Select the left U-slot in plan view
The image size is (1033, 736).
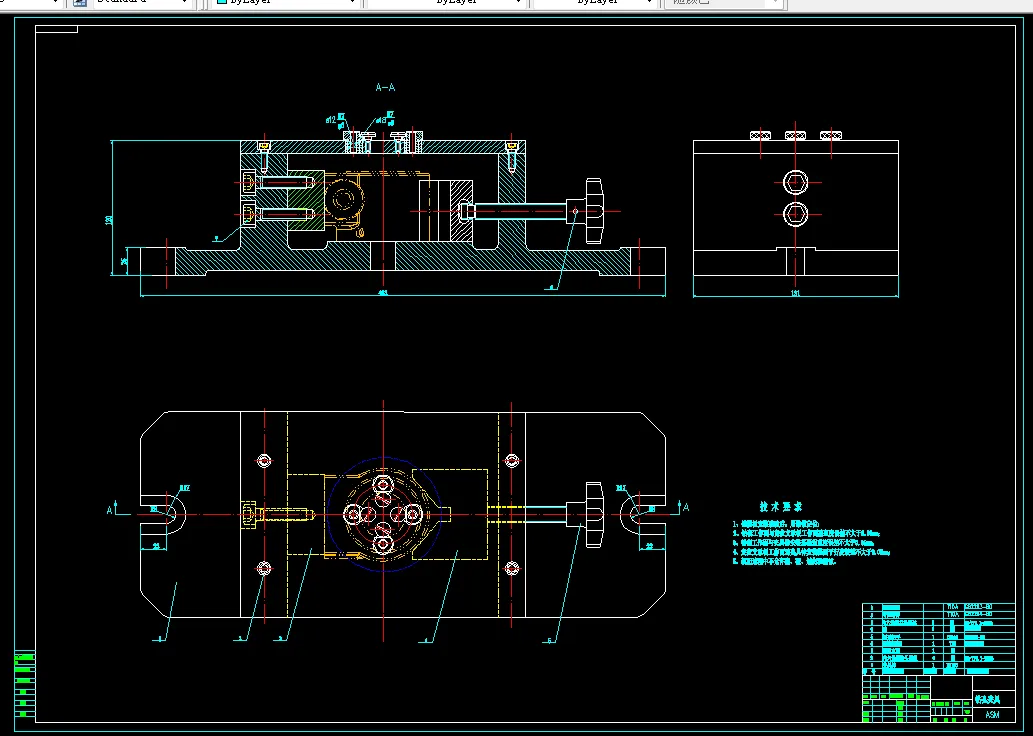point(165,512)
